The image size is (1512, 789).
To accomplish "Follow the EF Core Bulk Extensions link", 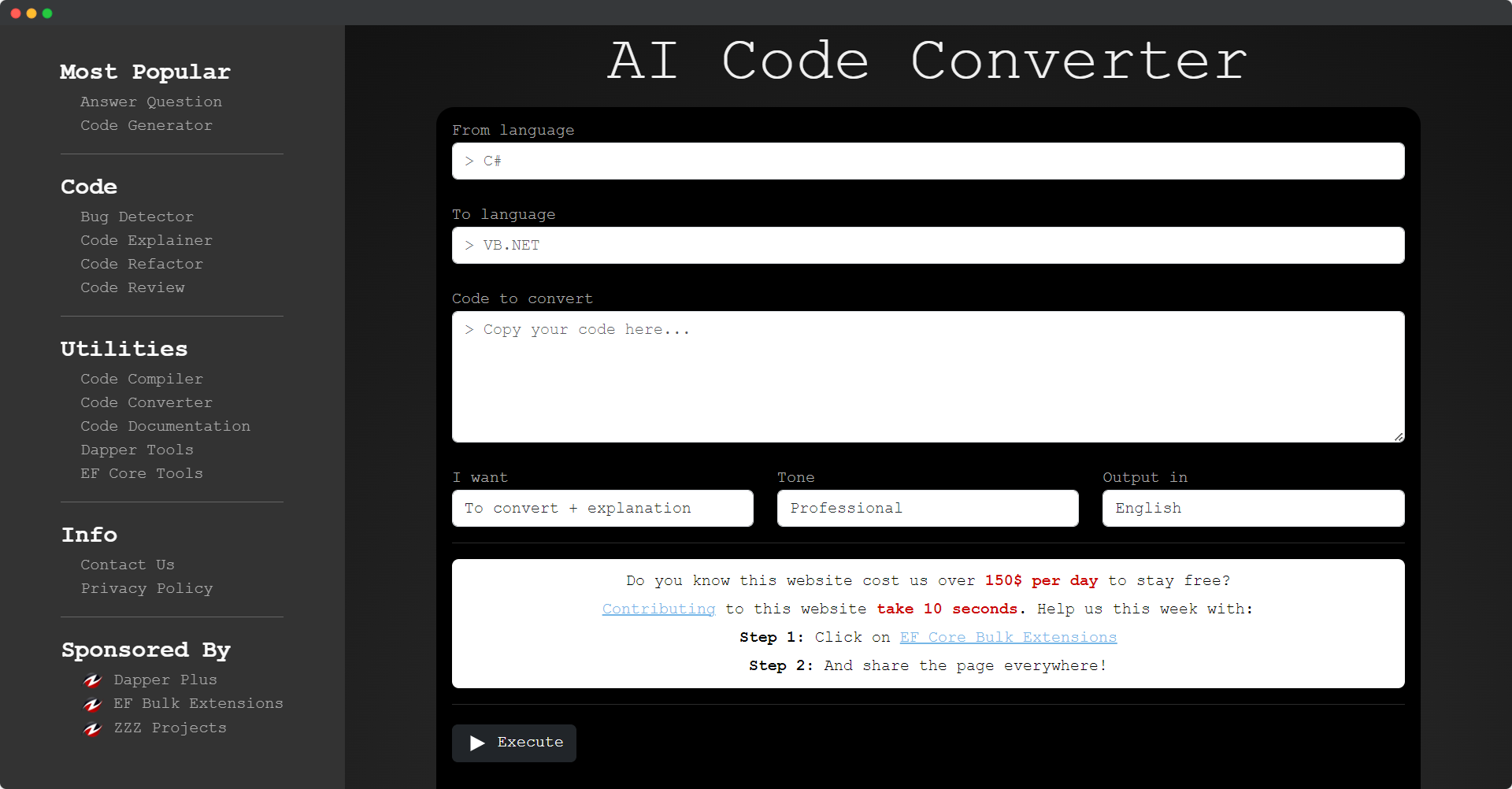I will [x=1009, y=637].
